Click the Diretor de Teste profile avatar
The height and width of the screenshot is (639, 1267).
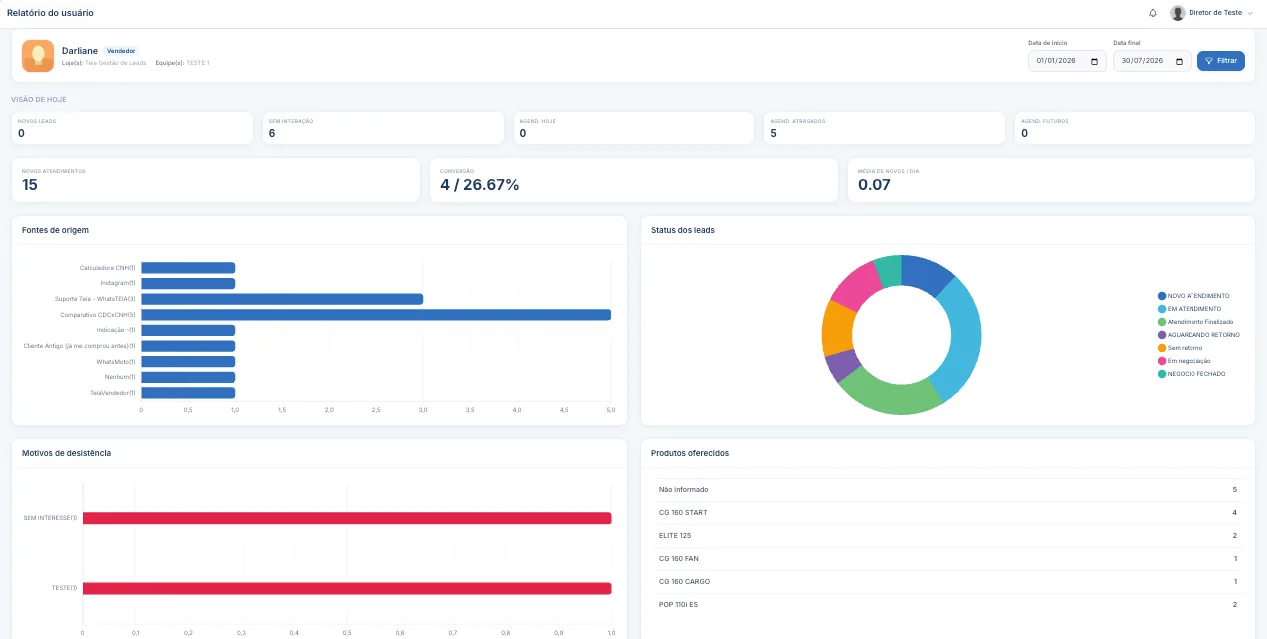1178,13
